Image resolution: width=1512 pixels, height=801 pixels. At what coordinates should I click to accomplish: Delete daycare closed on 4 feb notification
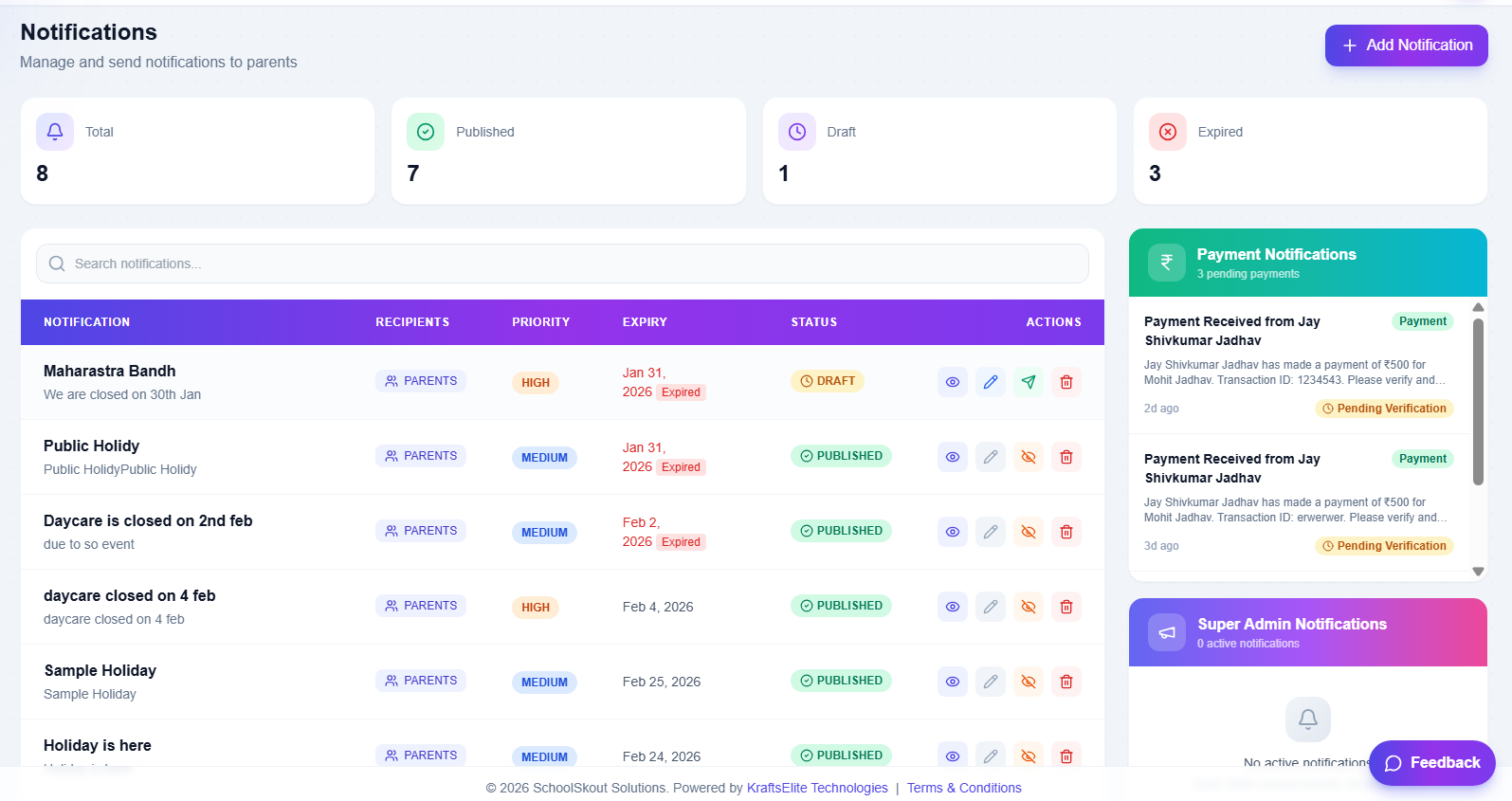(1066, 607)
